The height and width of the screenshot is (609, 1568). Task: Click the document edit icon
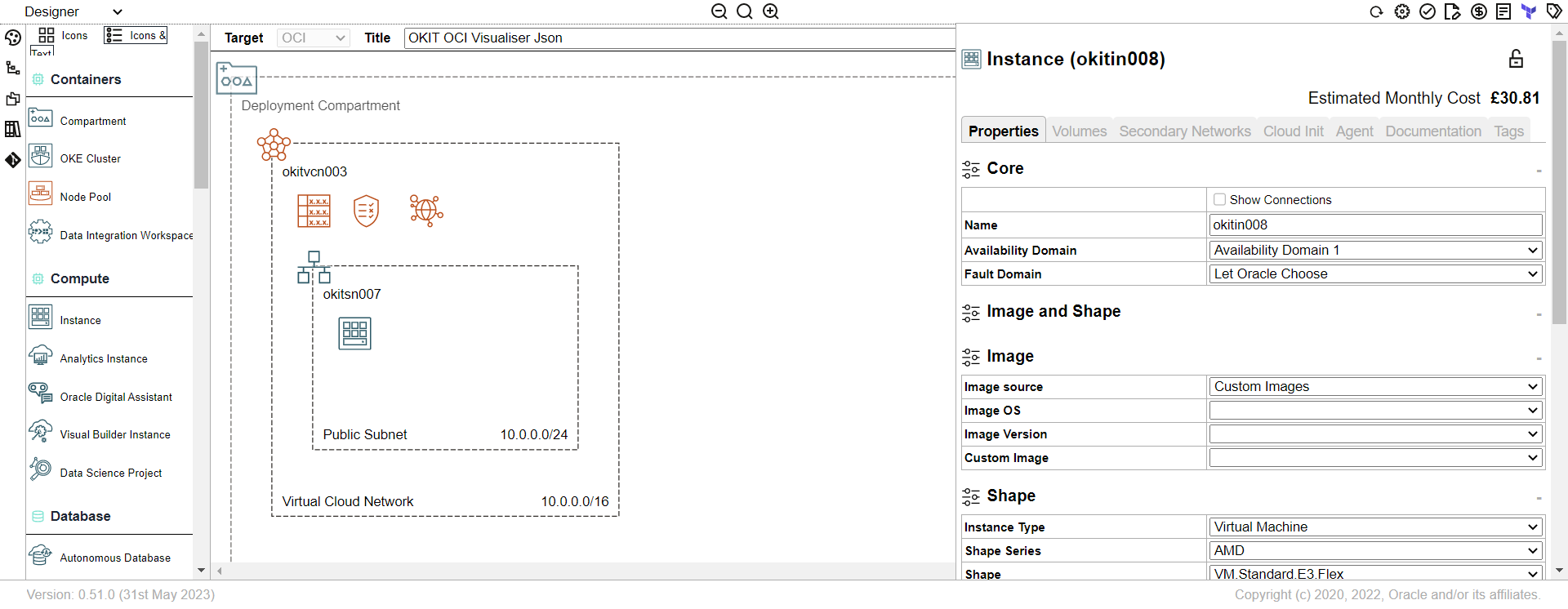(x=1453, y=11)
